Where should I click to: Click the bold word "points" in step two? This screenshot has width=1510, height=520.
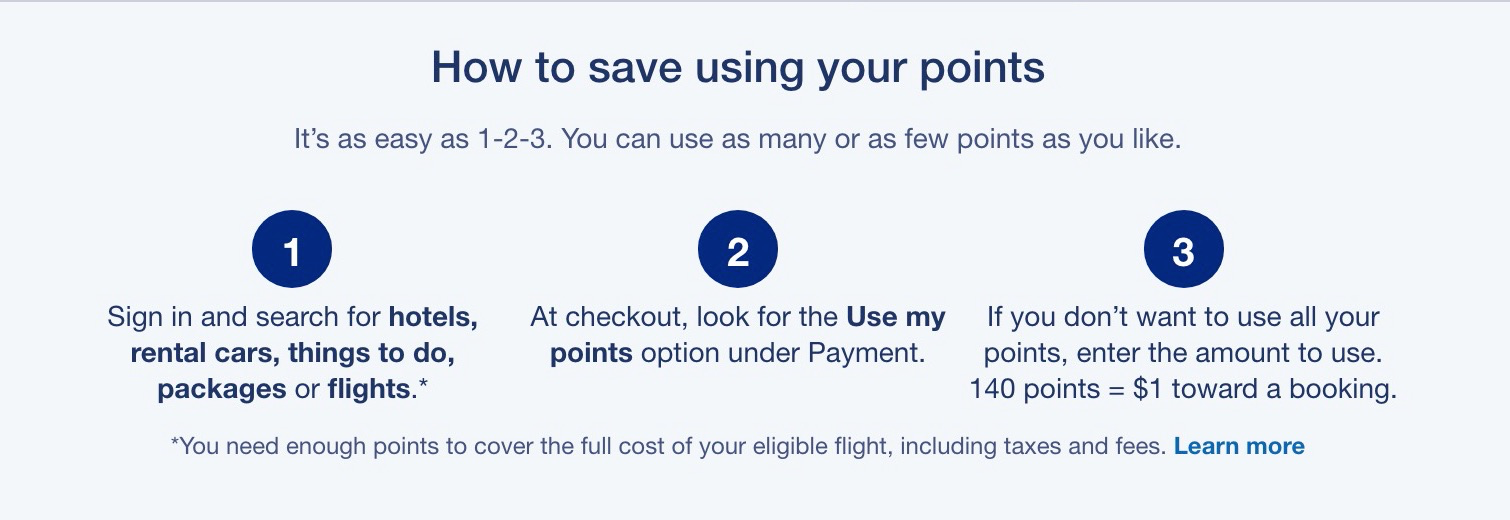tap(591, 354)
